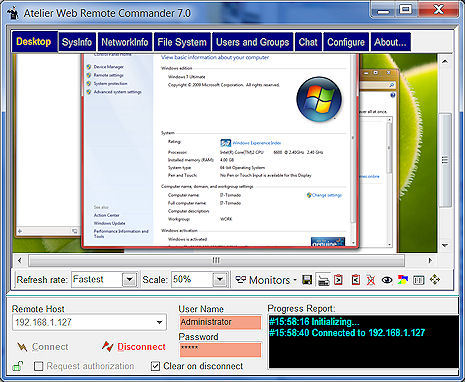
Task: Switch to the Desktop tab
Action: pyautogui.click(x=34, y=42)
